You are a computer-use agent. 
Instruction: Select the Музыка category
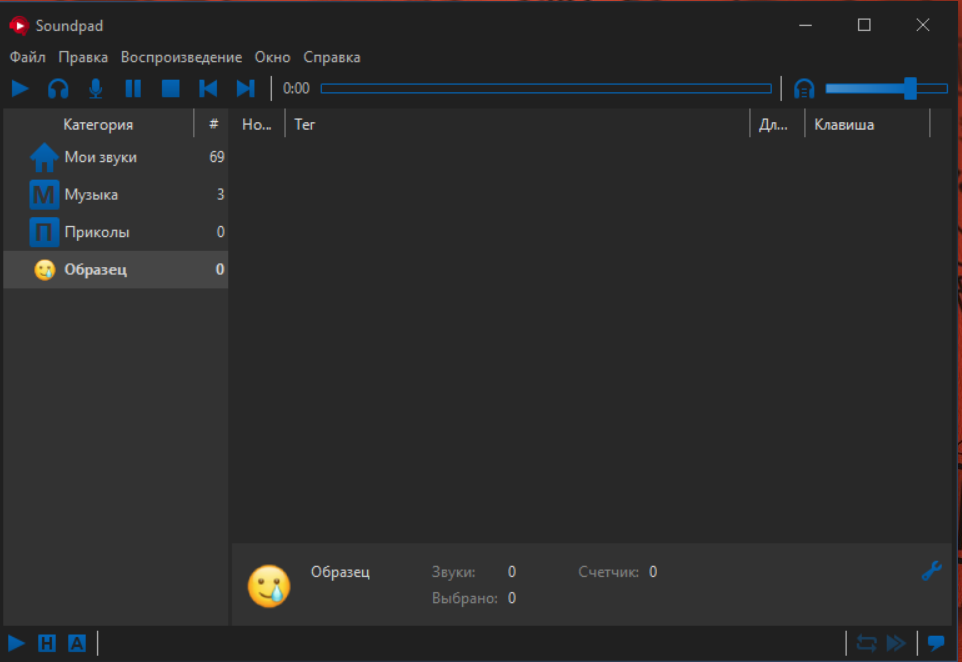pos(91,195)
